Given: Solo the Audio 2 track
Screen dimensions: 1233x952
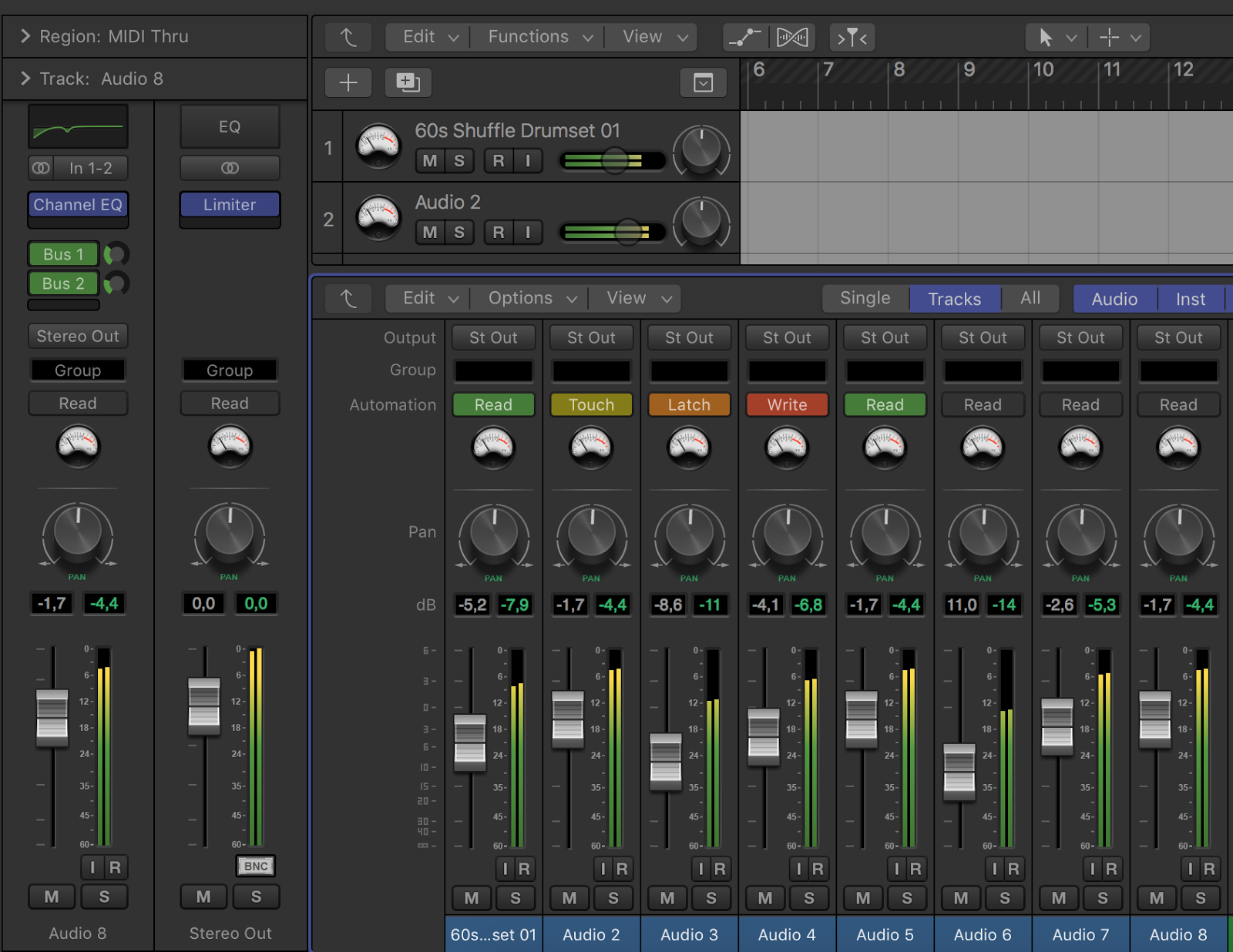Looking at the screenshot, I should [459, 232].
